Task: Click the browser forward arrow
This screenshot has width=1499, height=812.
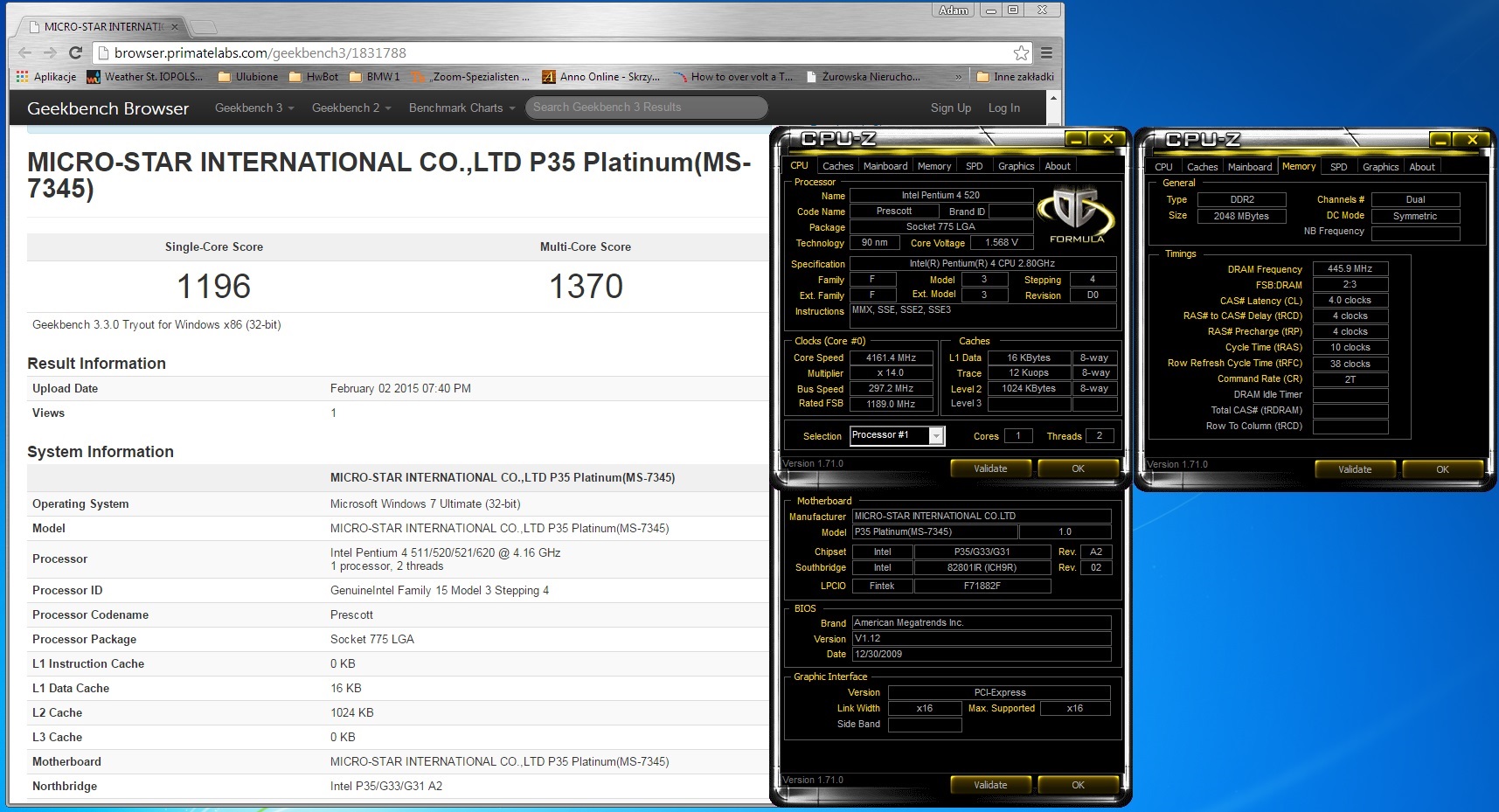Action: click(50, 52)
